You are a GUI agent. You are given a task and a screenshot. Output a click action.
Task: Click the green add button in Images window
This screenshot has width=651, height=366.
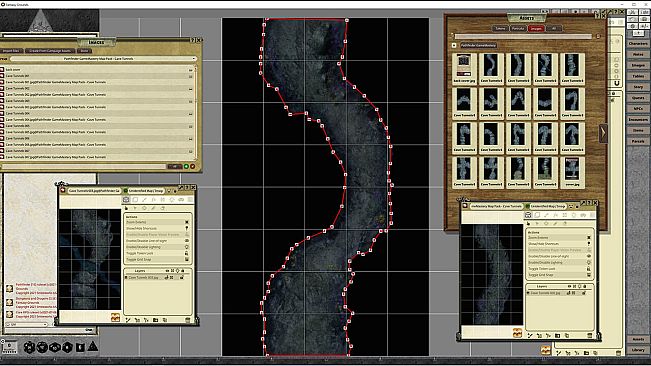coord(186,166)
